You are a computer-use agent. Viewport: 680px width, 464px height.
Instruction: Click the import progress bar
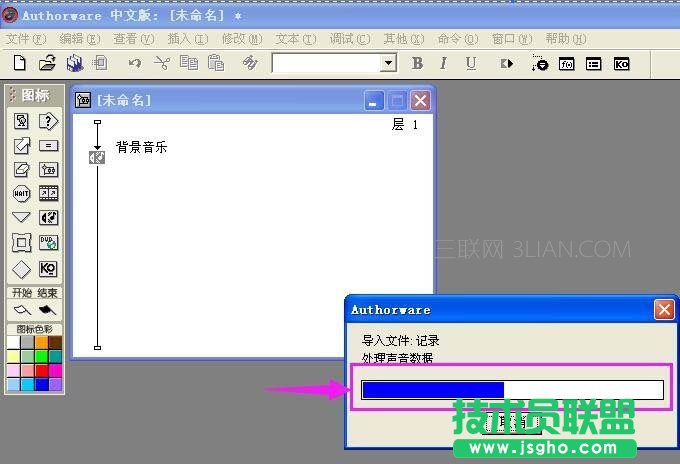pos(512,390)
